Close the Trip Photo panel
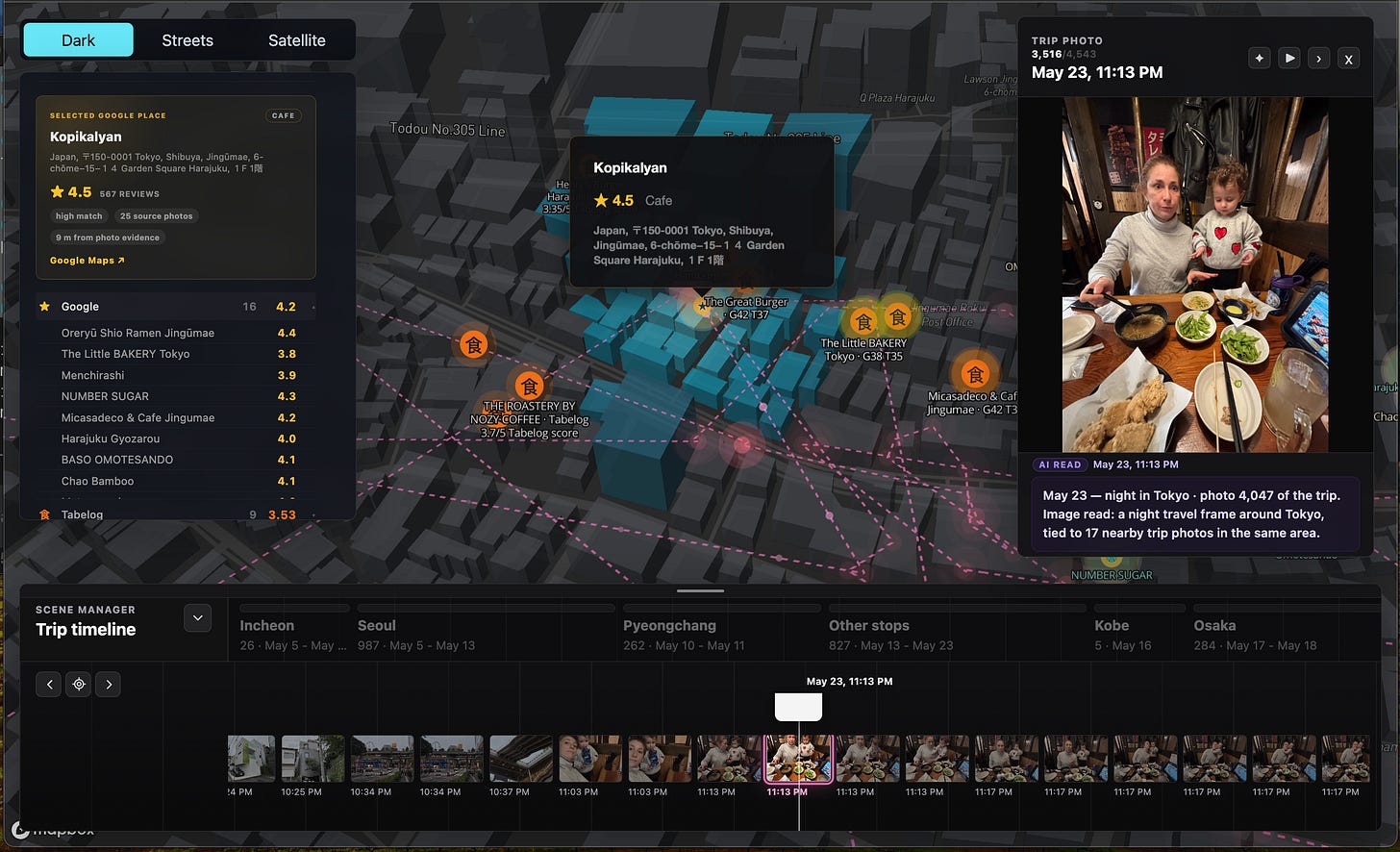Image resolution: width=1400 pixels, height=852 pixels. pyautogui.click(x=1349, y=59)
